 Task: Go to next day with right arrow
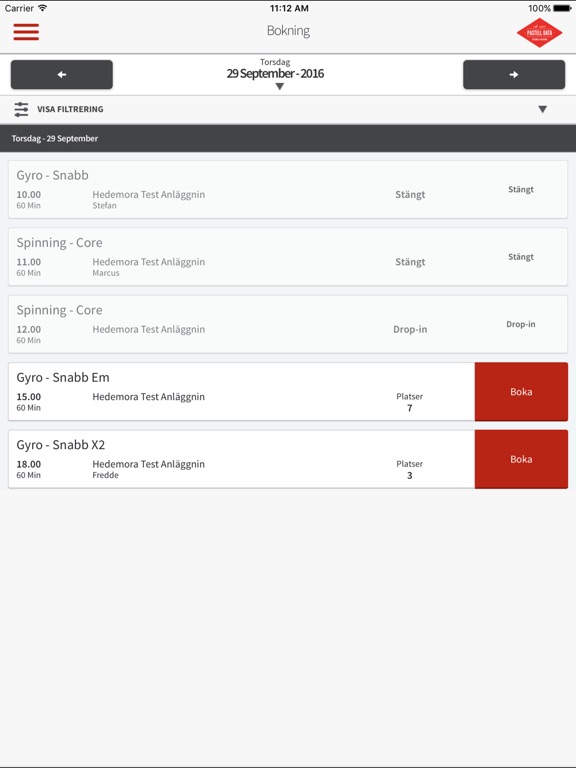(x=514, y=74)
